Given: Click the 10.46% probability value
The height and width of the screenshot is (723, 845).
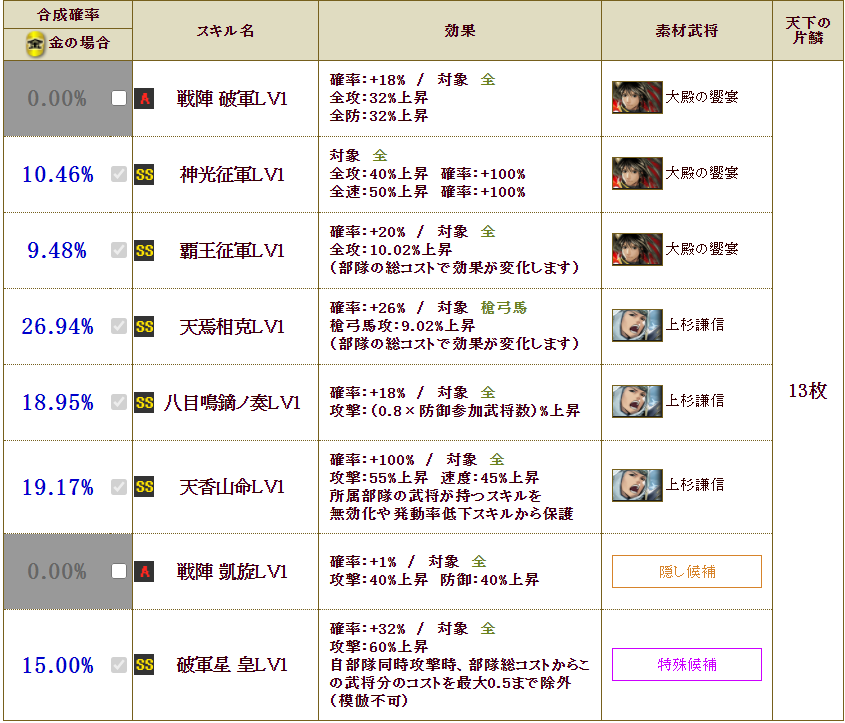Looking at the screenshot, I should point(57,175).
